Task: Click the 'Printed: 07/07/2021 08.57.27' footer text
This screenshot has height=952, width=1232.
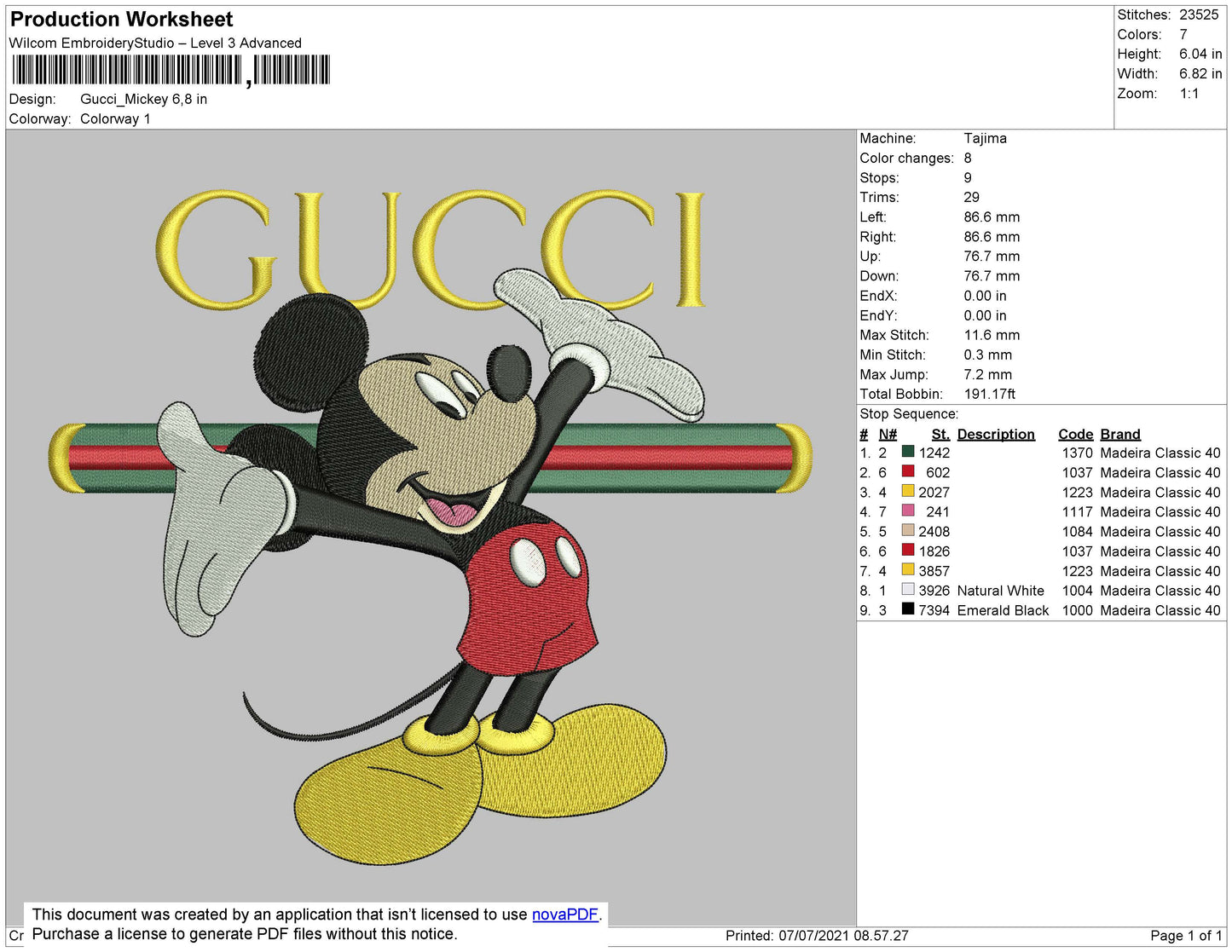Action: point(817,935)
